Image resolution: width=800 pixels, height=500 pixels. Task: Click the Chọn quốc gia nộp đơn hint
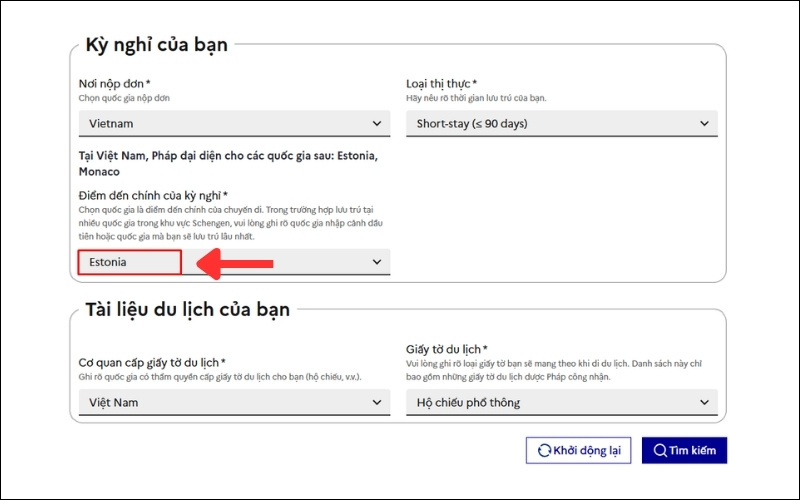click(124, 98)
